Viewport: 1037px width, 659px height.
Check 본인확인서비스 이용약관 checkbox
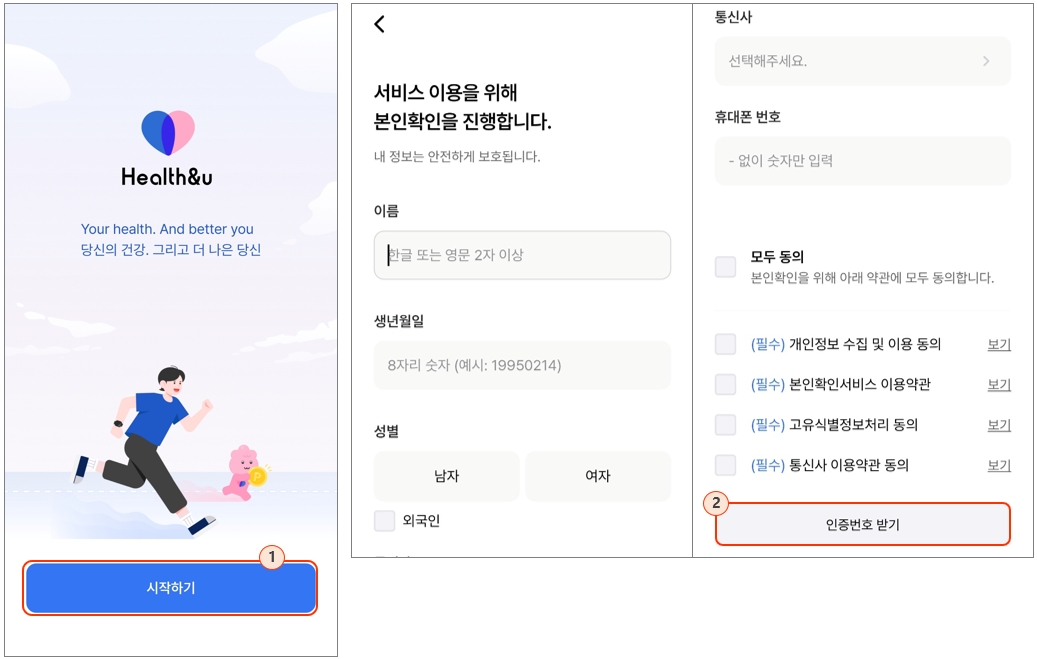[x=725, y=384]
